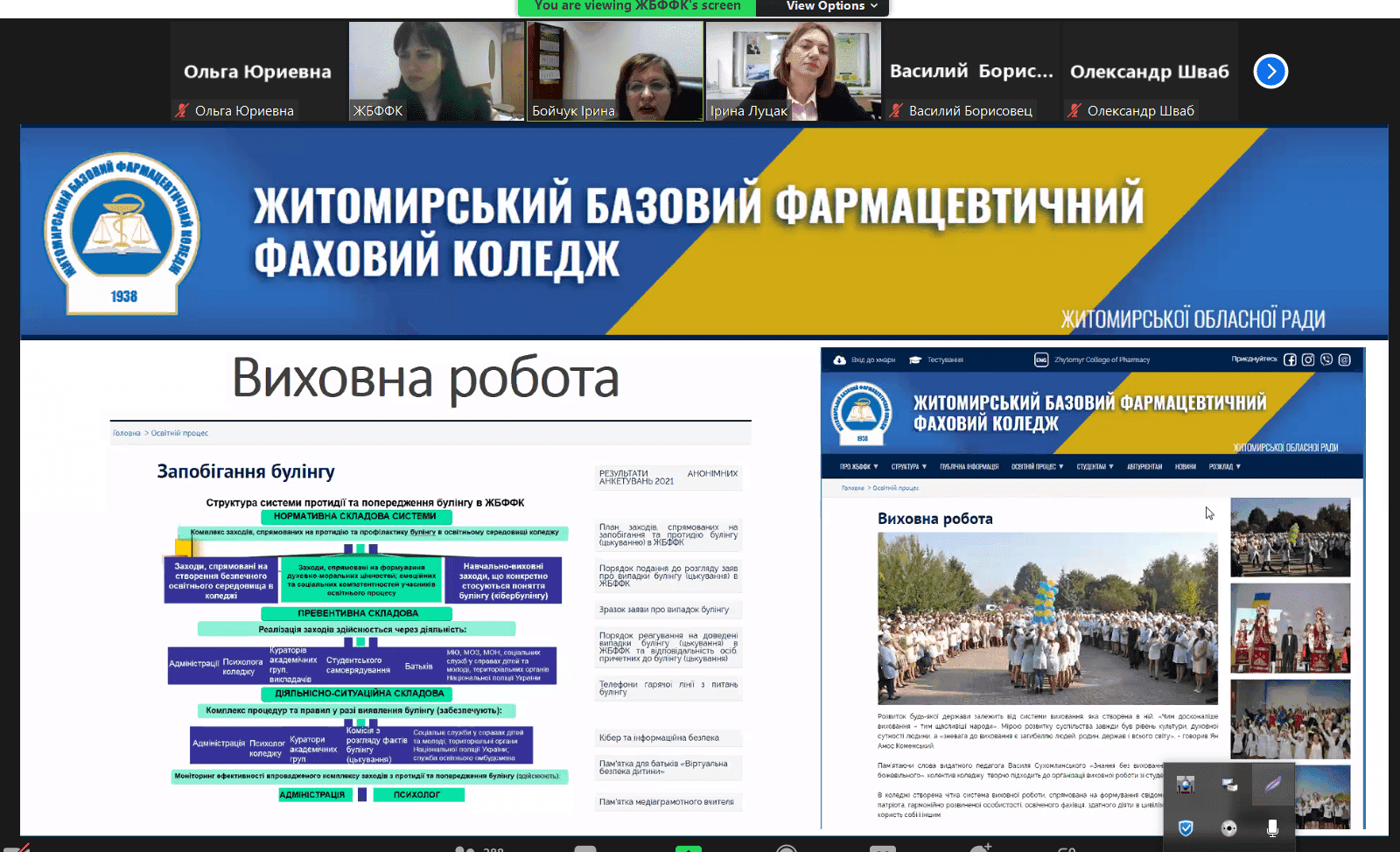Select Олександр Шваб participant tile
This screenshot has height=852, width=1400.
click(1150, 72)
